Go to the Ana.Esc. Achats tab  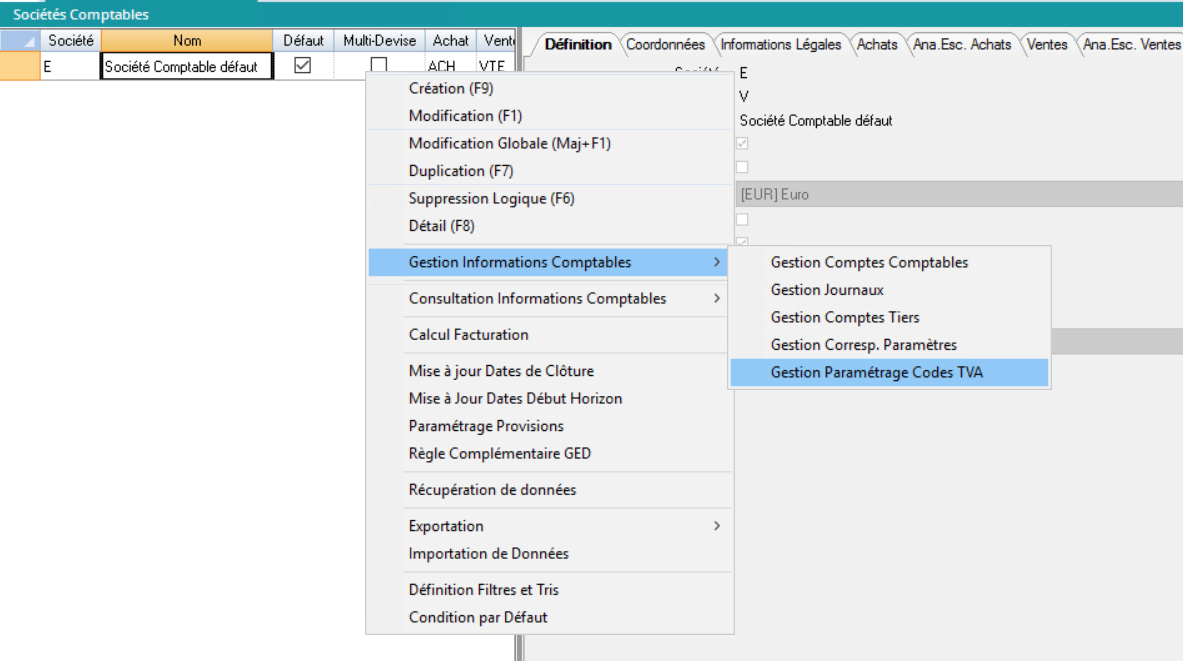point(962,44)
